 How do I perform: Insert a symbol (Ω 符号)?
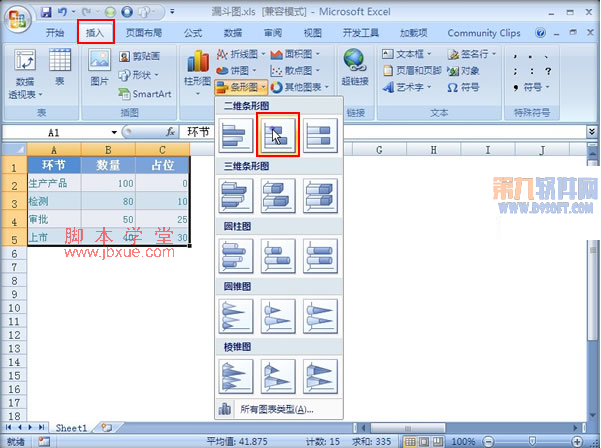[x=463, y=87]
